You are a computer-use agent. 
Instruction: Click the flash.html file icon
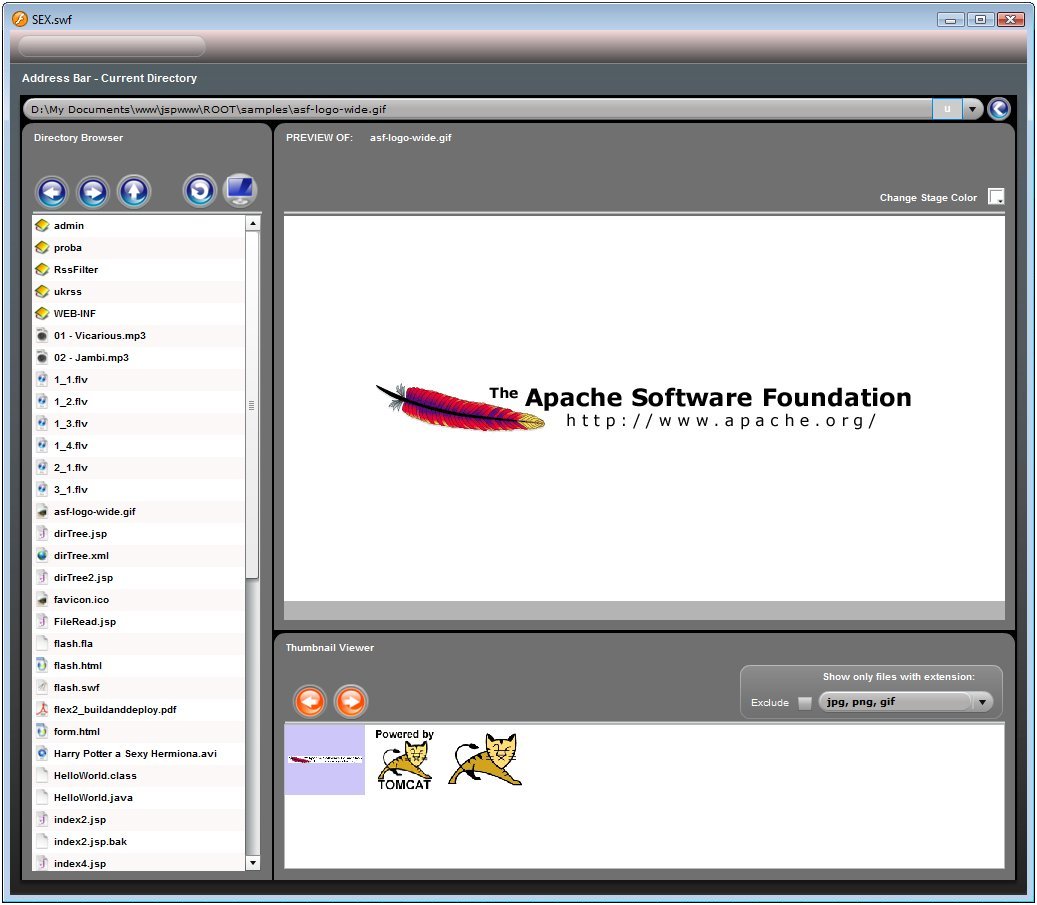(x=42, y=665)
